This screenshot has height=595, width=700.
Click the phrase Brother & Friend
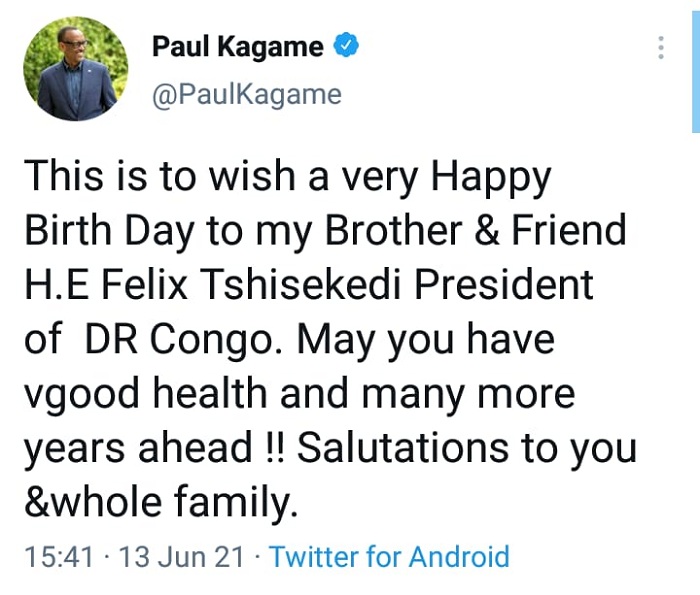point(475,230)
